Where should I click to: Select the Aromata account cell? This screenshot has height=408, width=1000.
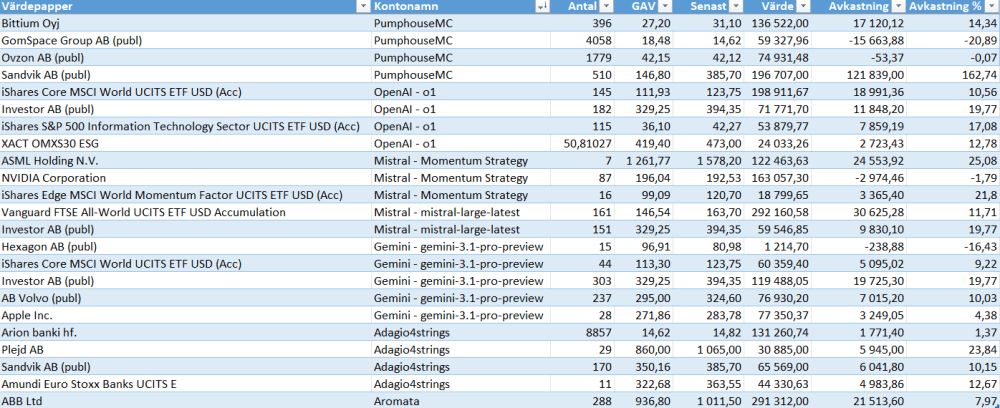click(x=461, y=401)
